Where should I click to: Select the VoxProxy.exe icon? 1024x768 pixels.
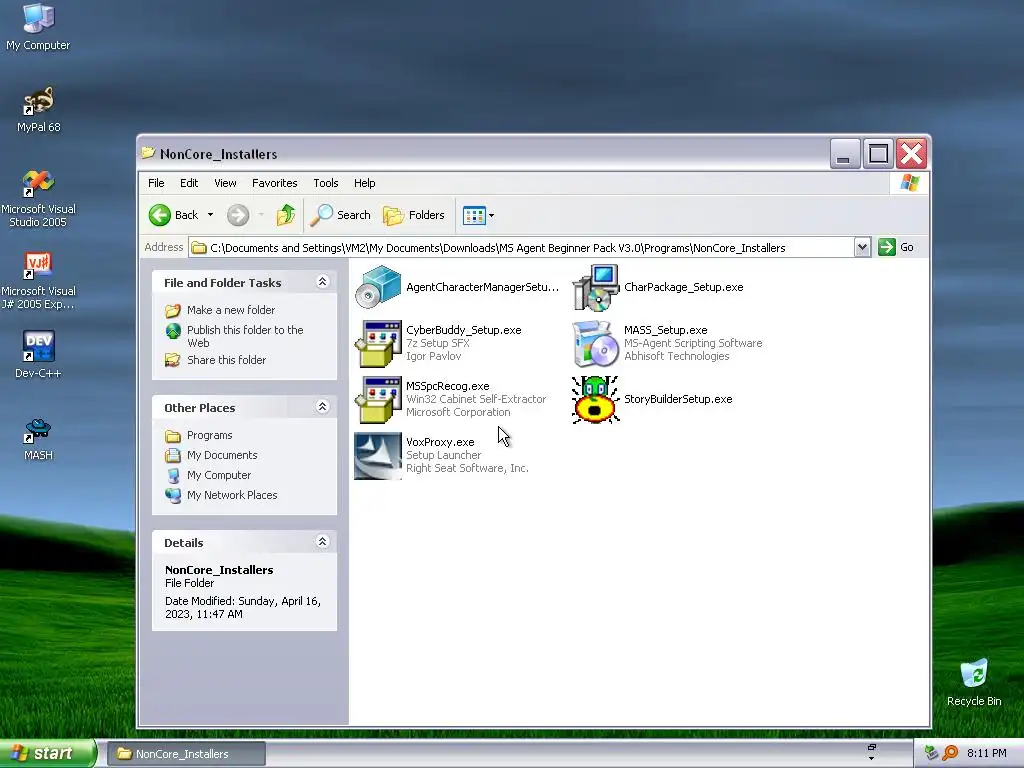[x=378, y=456]
